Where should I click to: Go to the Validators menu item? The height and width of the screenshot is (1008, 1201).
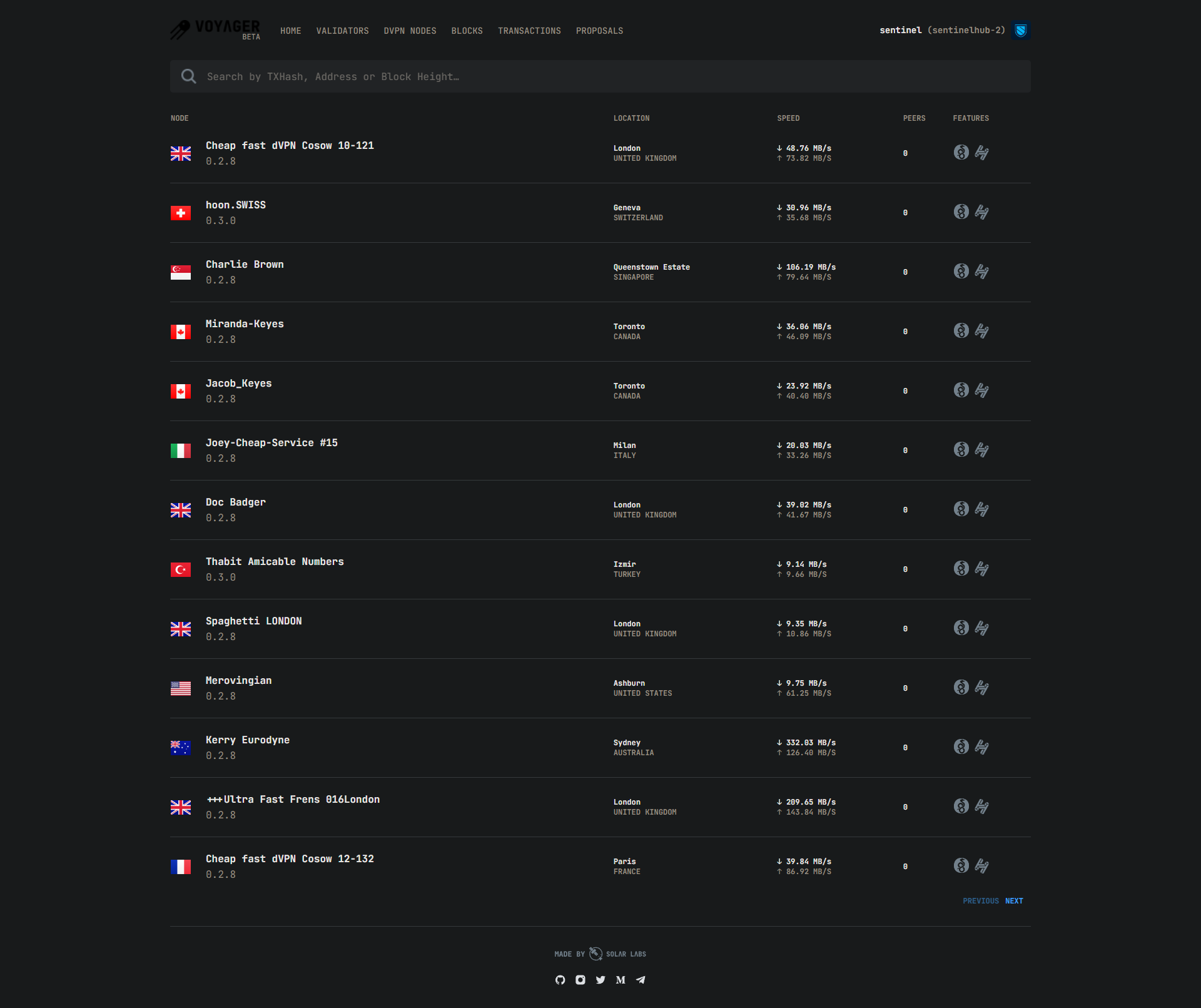(x=342, y=31)
